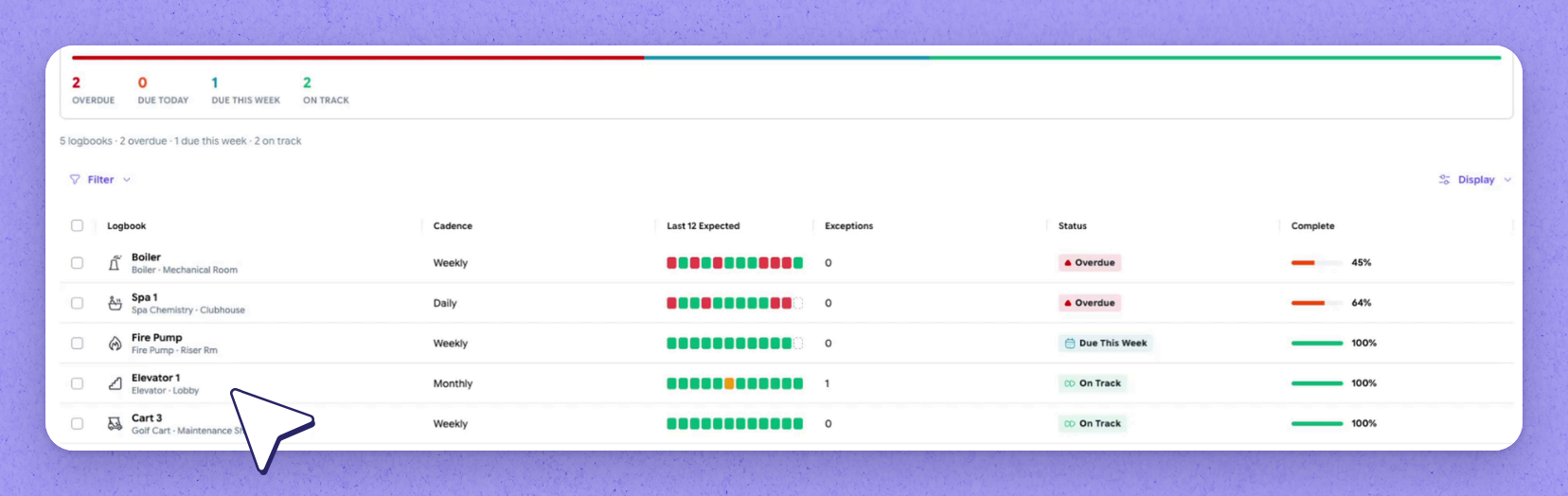
Task: Open the Display options dropdown
Action: click(x=1474, y=180)
